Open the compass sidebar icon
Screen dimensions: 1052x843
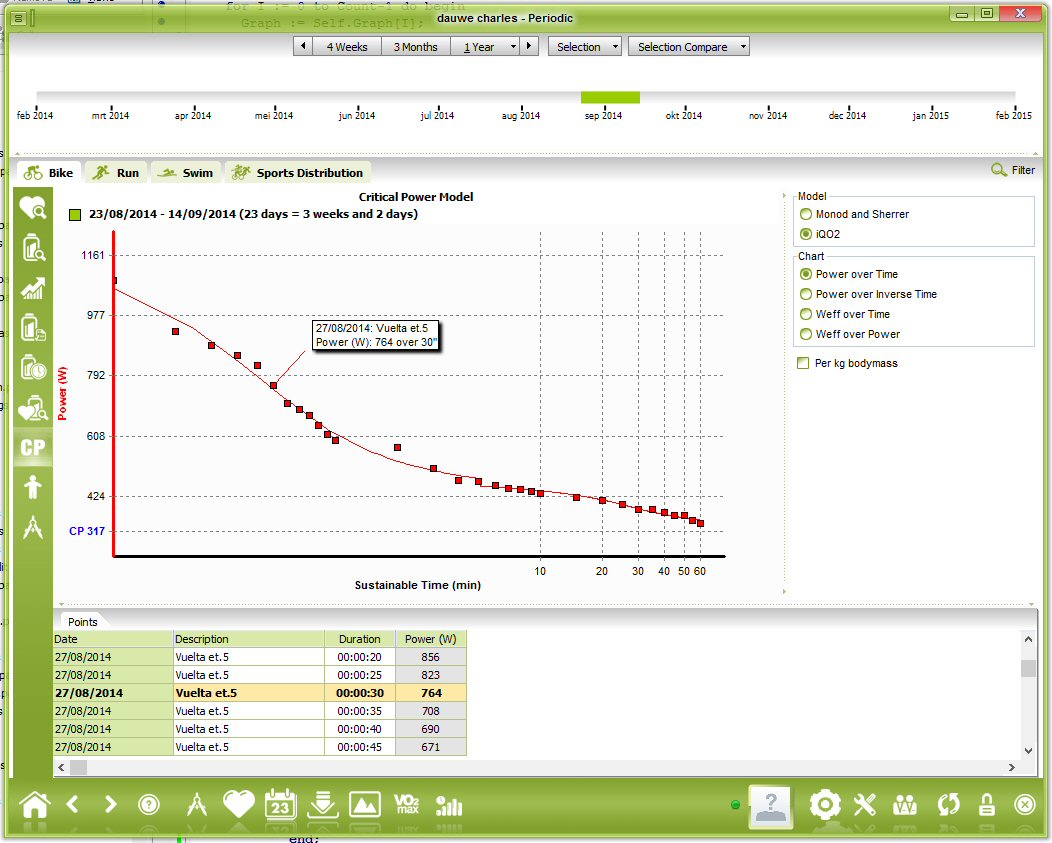[32, 527]
